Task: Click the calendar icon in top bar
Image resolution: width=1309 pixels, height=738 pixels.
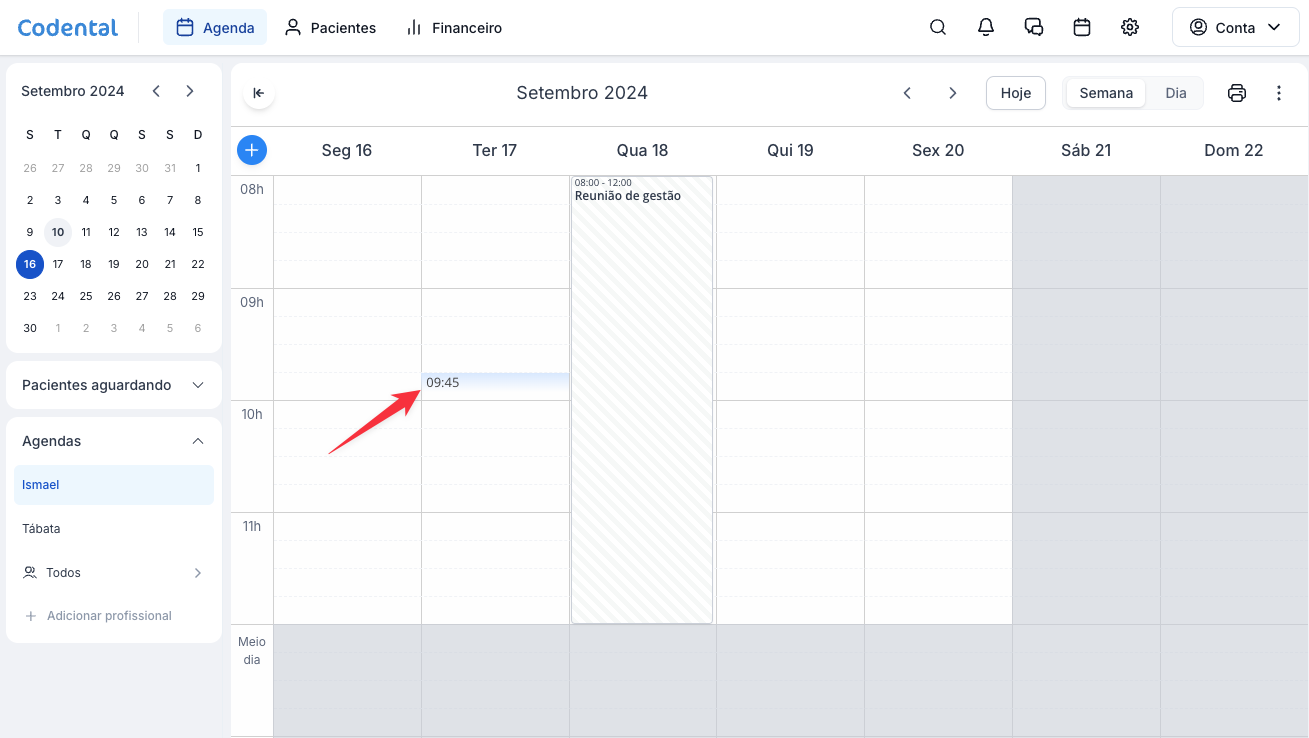Action: 1082,28
